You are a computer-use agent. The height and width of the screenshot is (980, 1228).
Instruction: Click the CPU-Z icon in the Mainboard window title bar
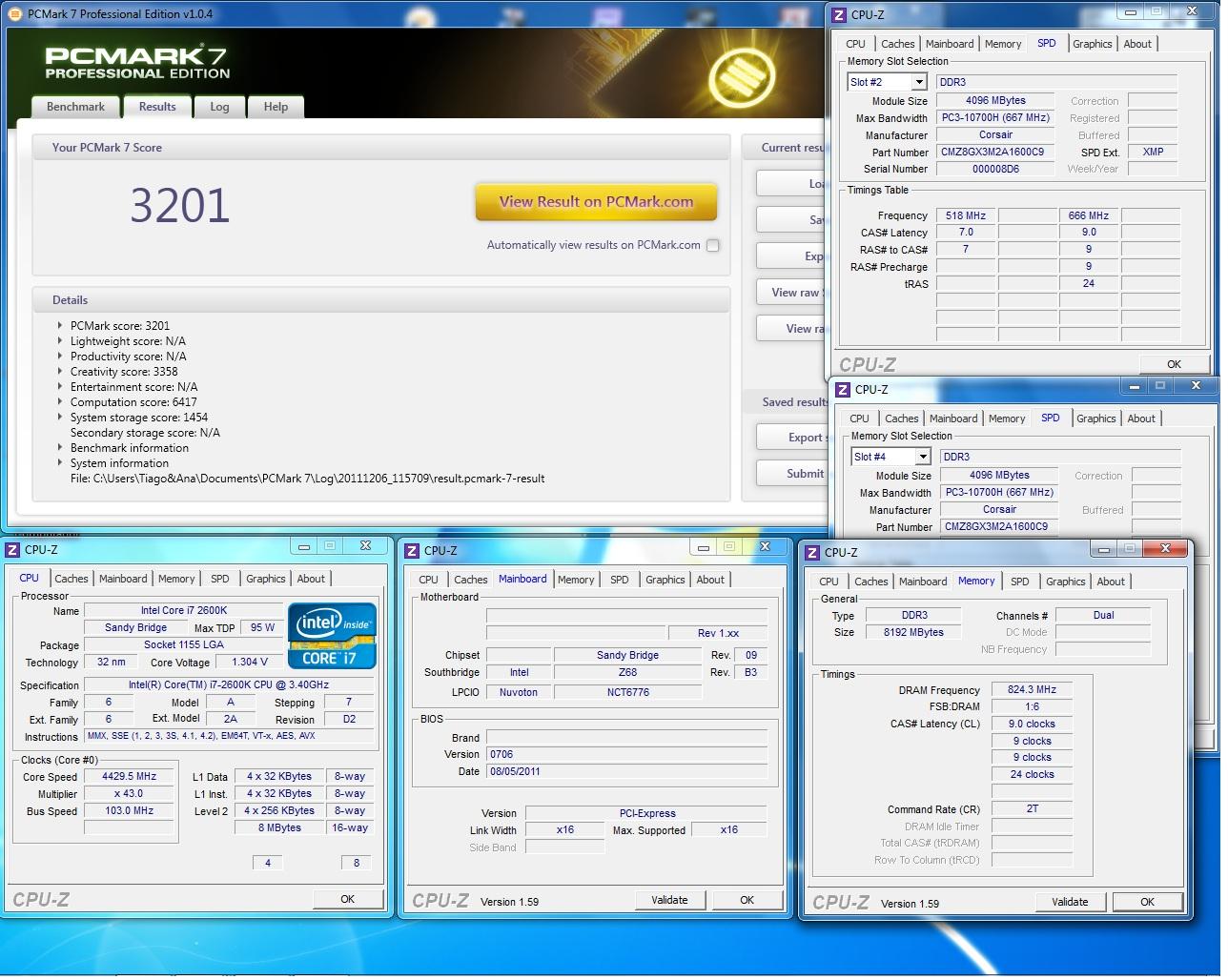click(412, 551)
